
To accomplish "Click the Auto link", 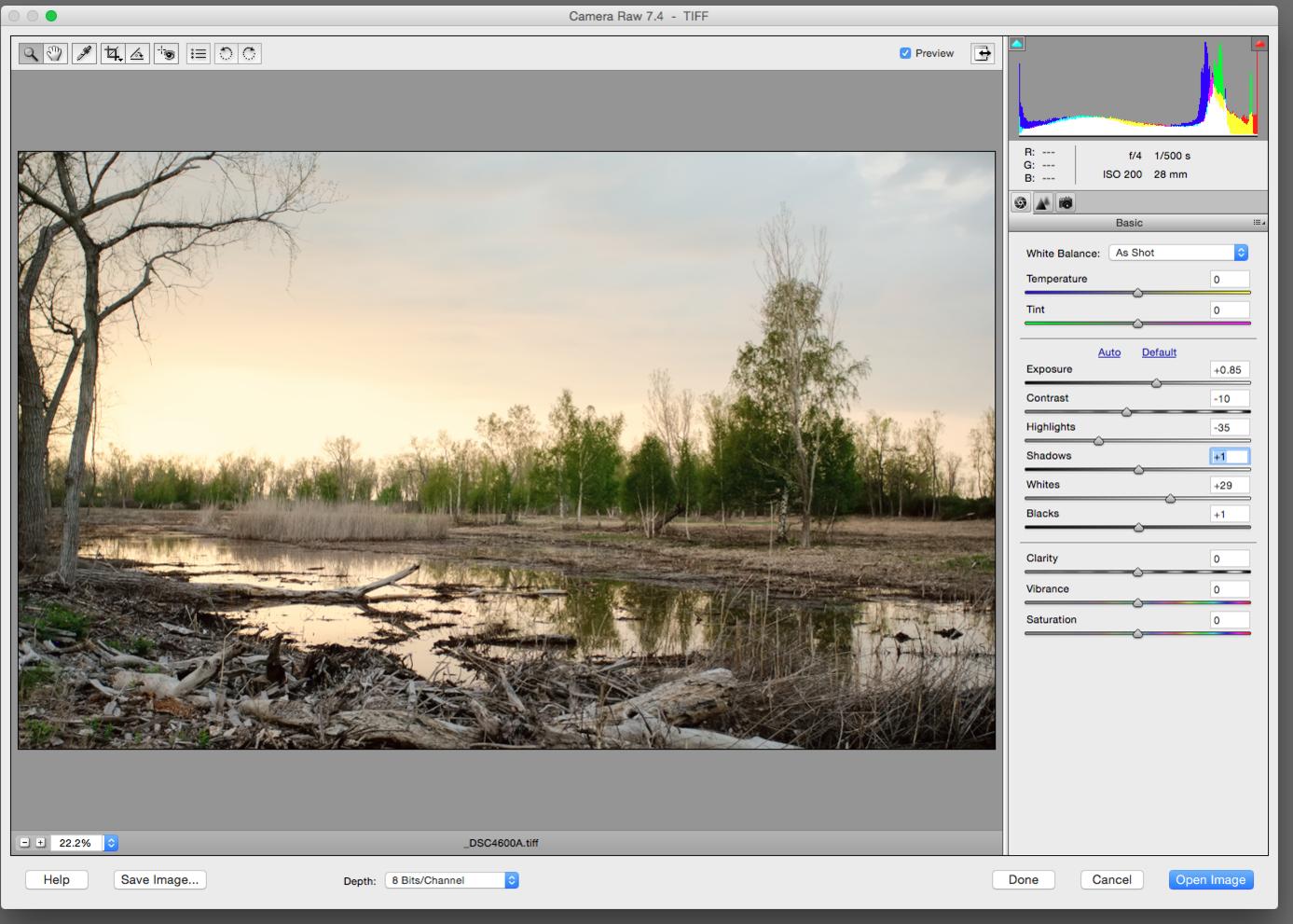I will click(x=1109, y=352).
